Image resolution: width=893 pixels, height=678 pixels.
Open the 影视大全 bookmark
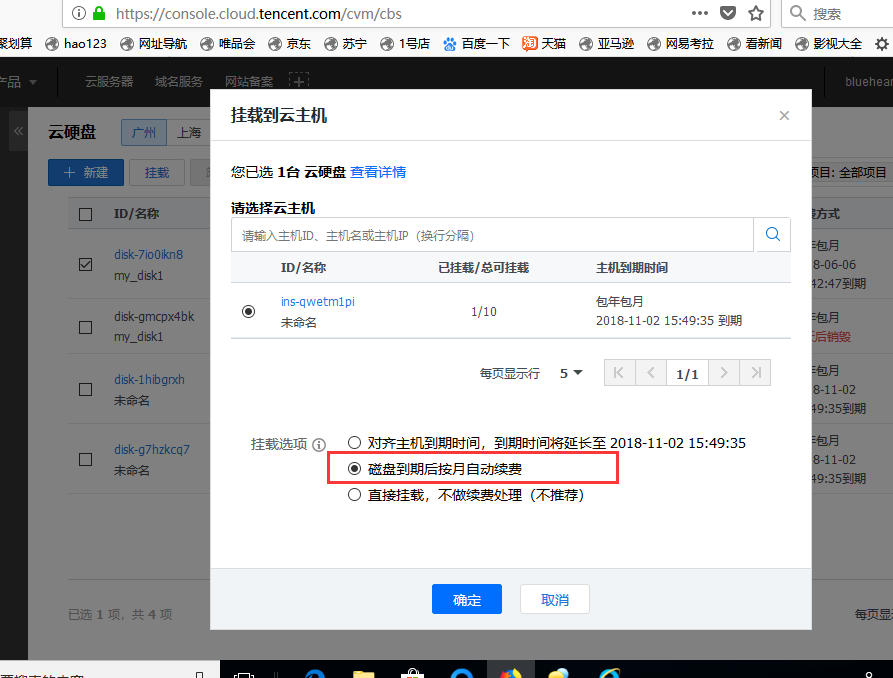(x=829, y=44)
